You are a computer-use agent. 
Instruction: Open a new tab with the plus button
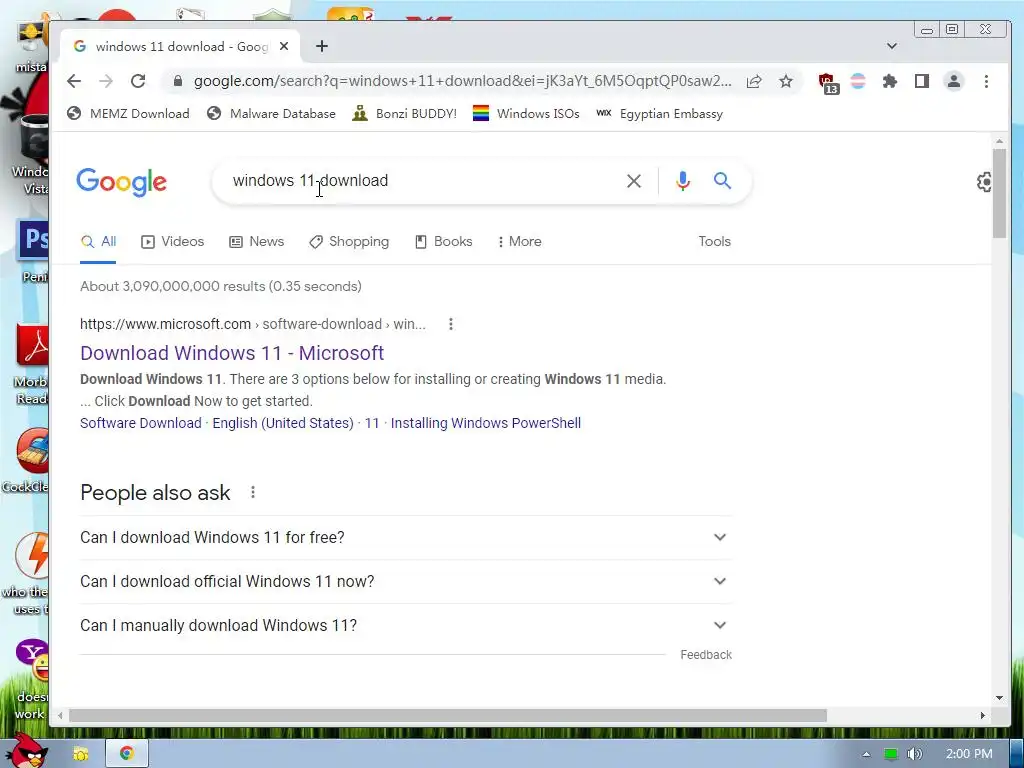pyautogui.click(x=321, y=46)
